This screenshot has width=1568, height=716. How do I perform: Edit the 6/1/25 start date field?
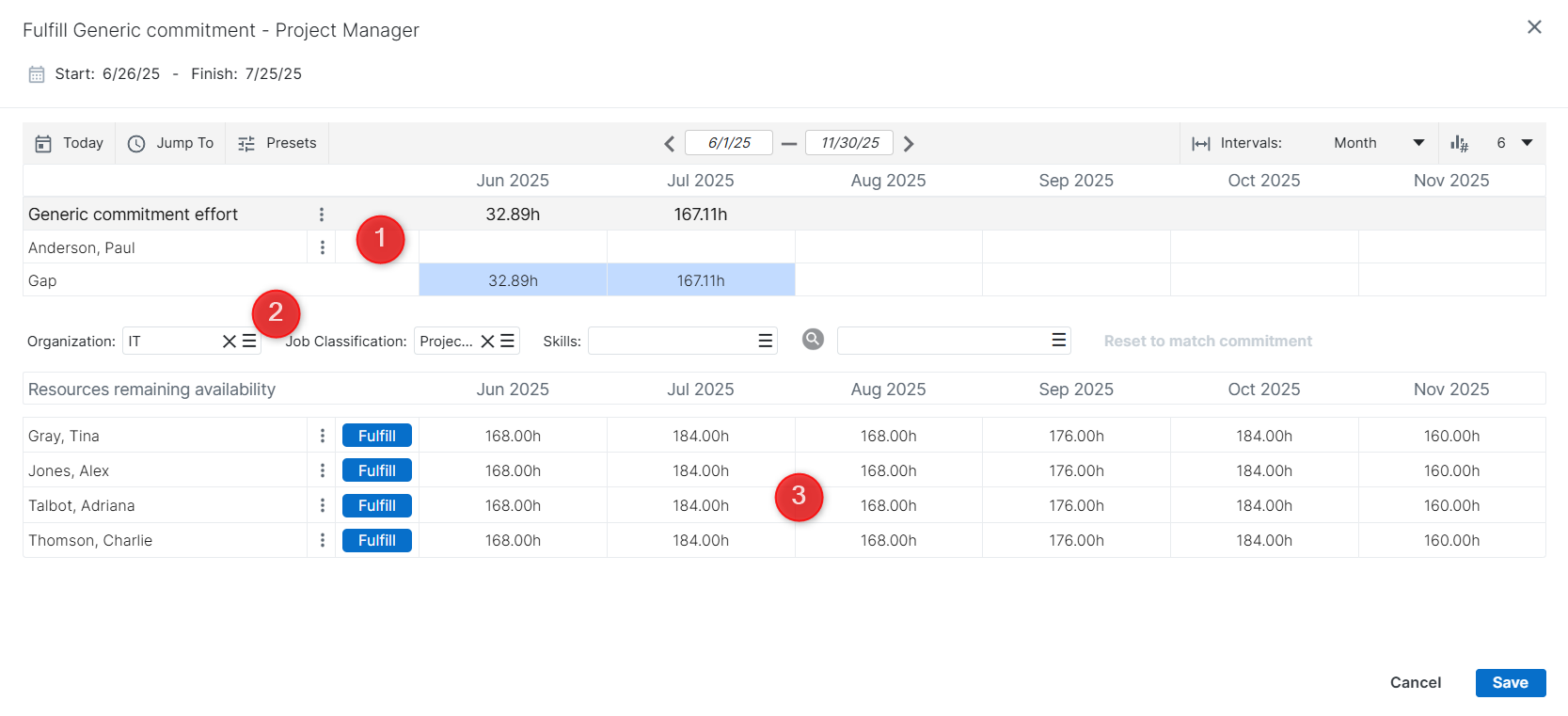pos(729,143)
